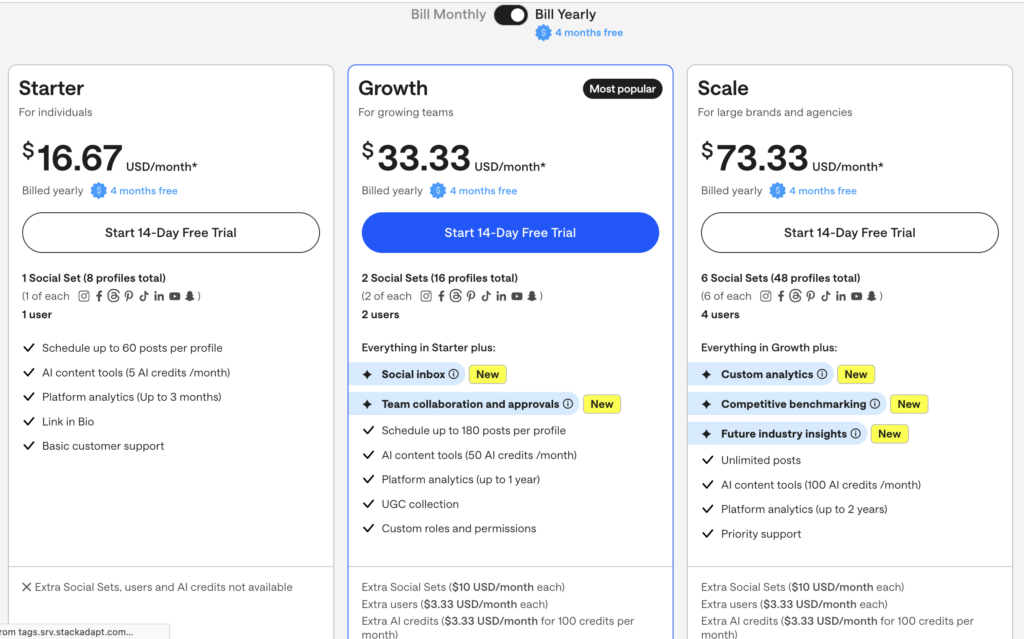Click the Facebook icon in Scale plan
This screenshot has width=1024, height=639.
click(x=780, y=296)
